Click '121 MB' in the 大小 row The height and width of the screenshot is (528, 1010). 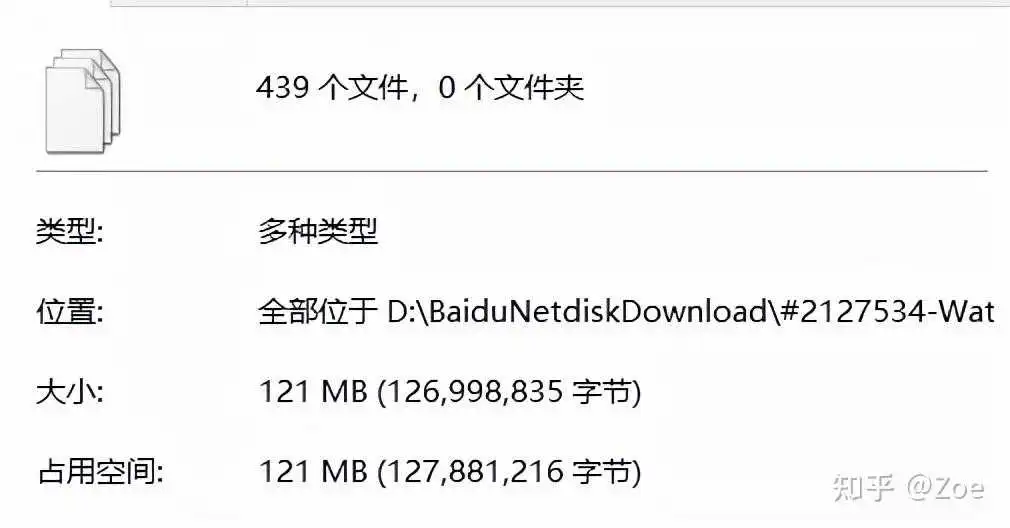pyautogui.click(x=313, y=392)
